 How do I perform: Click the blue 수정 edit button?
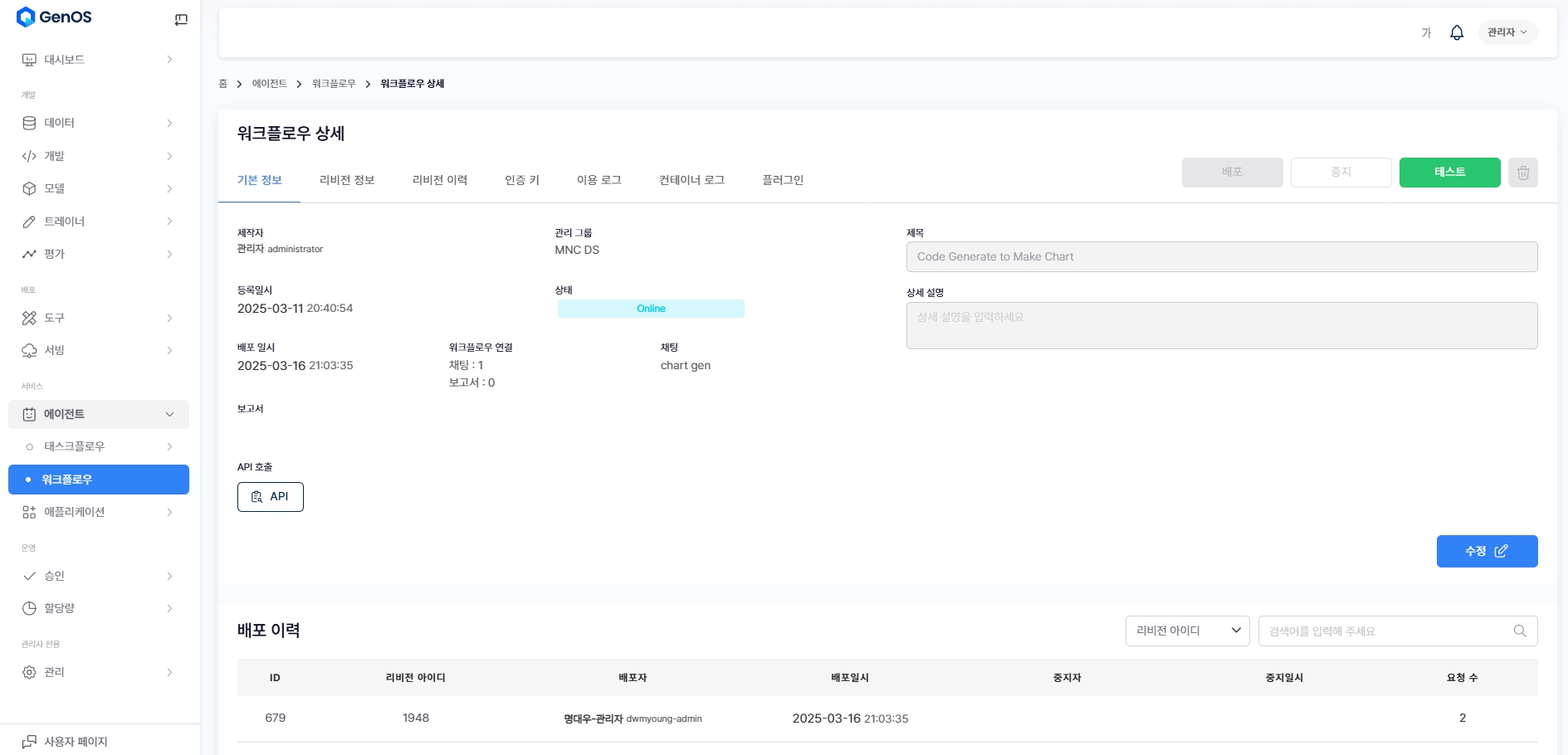pos(1486,552)
